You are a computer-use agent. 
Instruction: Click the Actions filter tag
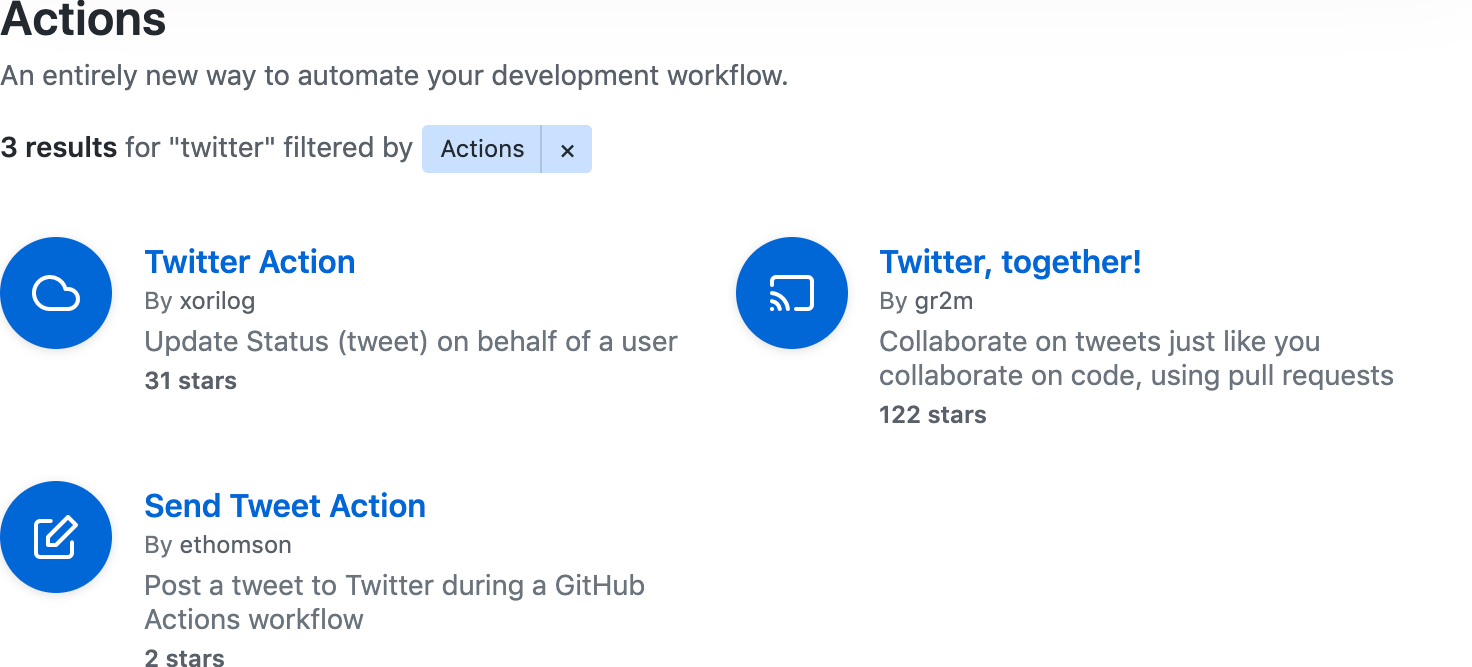point(482,149)
